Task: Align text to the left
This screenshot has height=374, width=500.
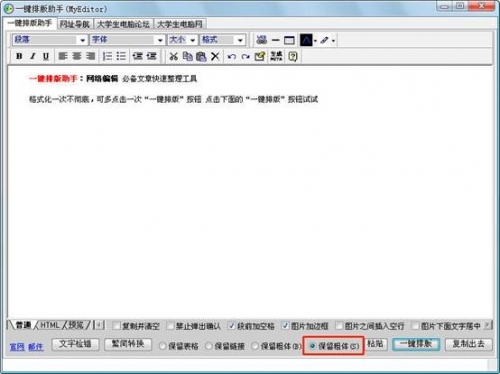Action: [x=63, y=56]
